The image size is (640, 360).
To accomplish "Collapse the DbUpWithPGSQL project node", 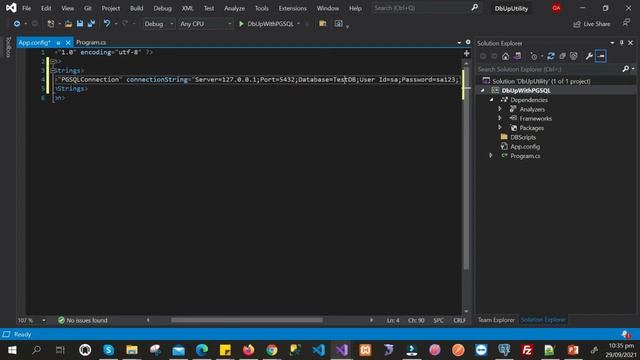I will (483, 91).
